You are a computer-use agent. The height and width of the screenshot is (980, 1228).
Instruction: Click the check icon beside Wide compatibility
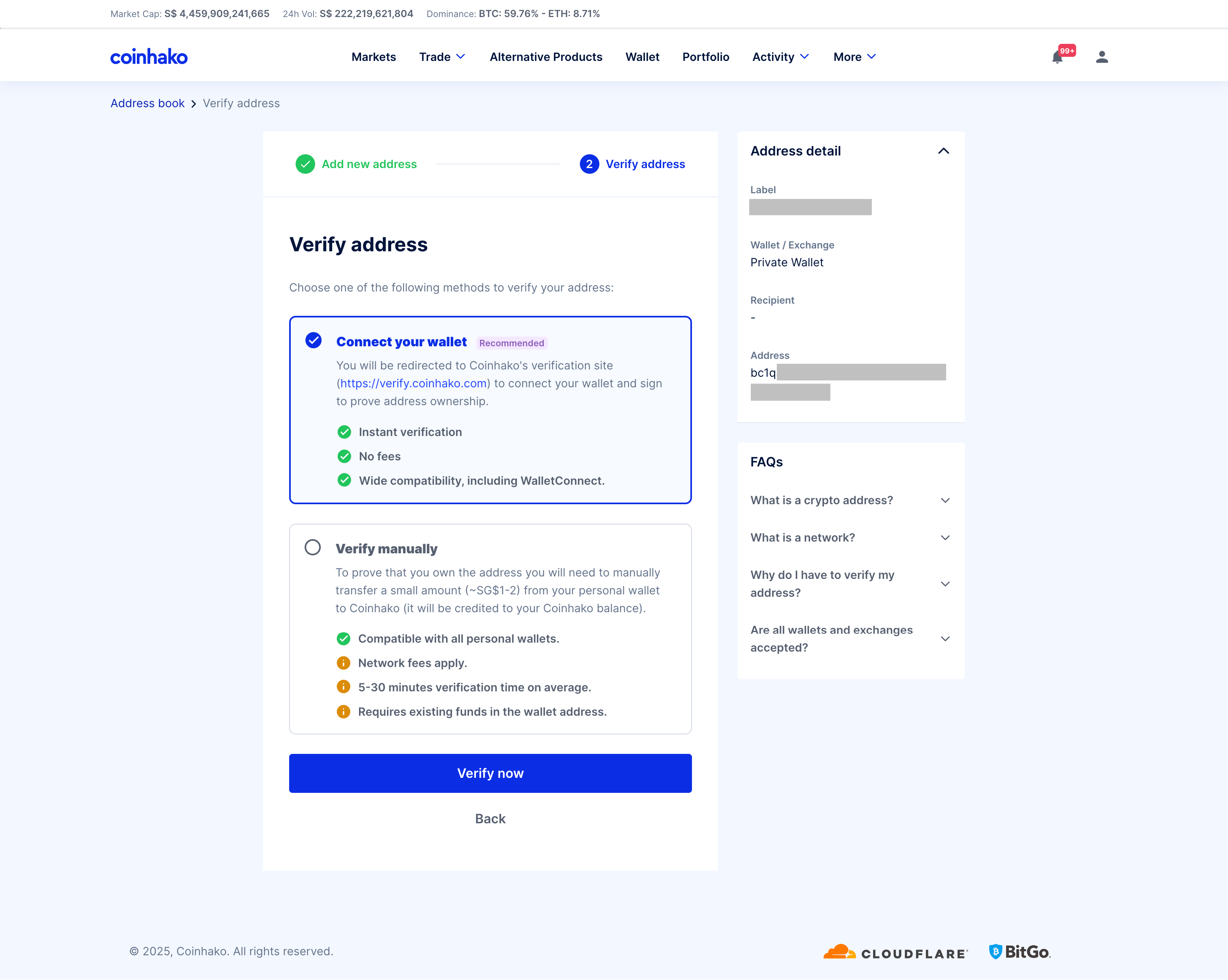click(344, 481)
